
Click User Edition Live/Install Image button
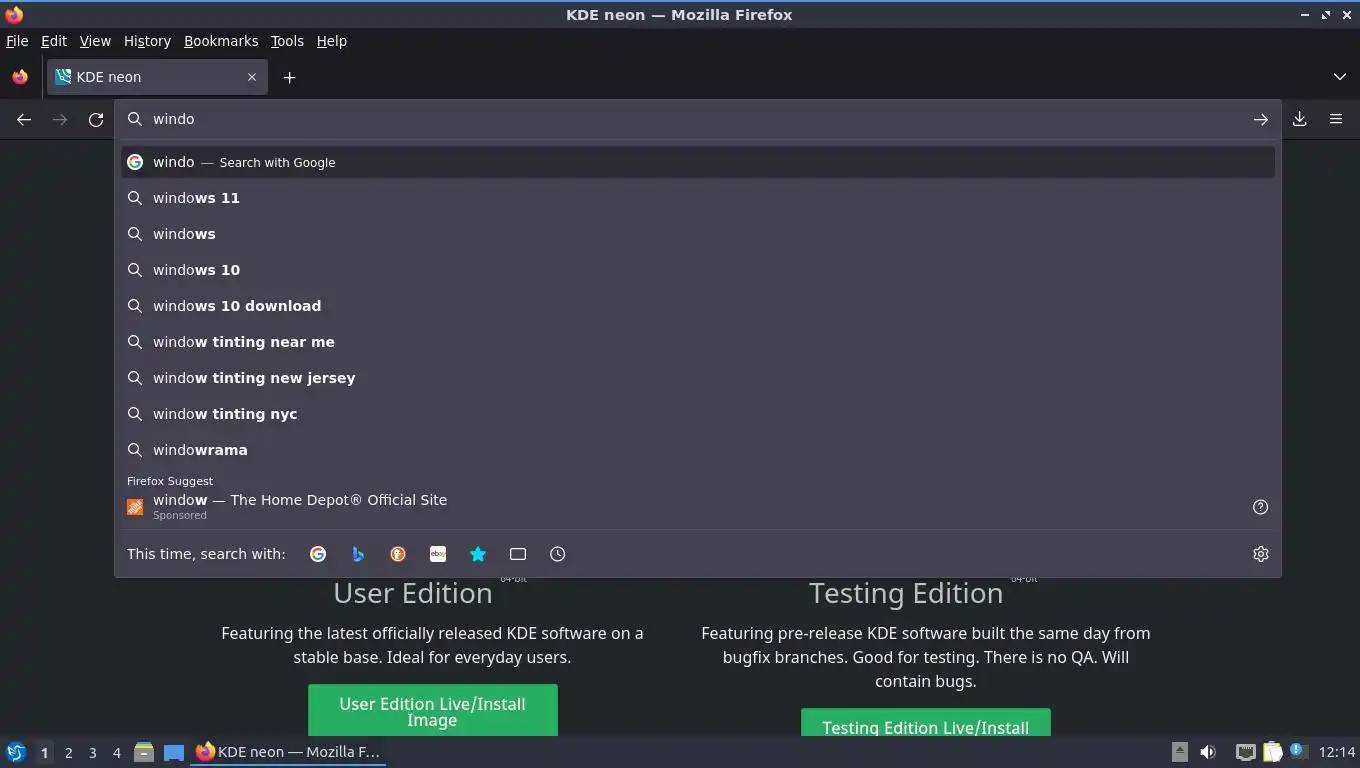[432, 710]
